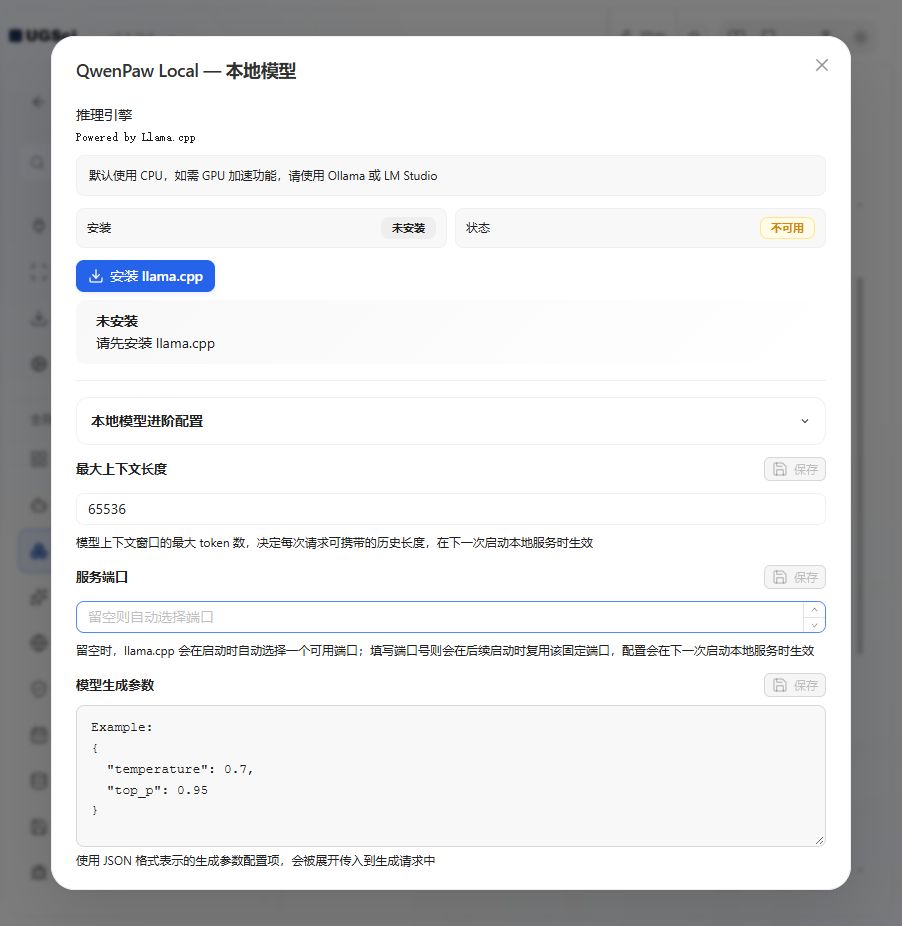Click the dialog title QwenPaw Local — 本地模型
Screen dimensions: 902x926
click(x=186, y=71)
